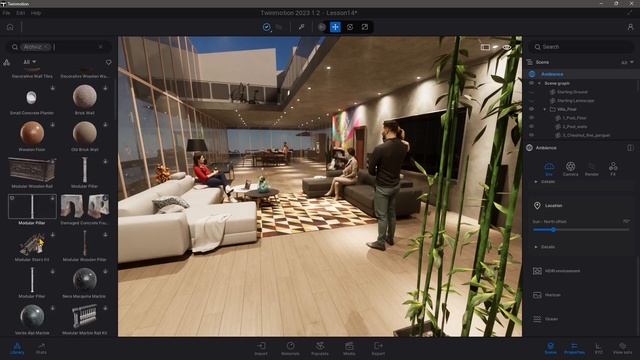Download the Old Brick Wall material

tap(105, 124)
